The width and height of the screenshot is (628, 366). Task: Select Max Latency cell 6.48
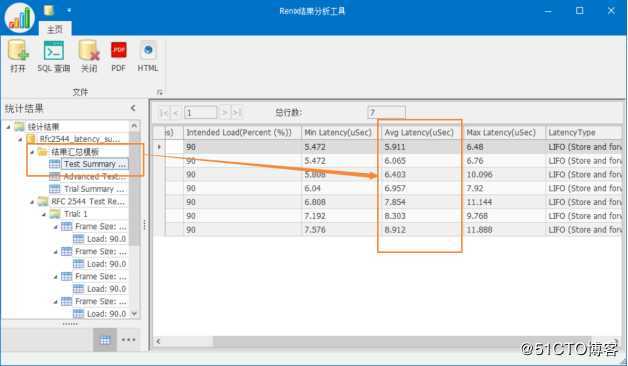pos(504,147)
